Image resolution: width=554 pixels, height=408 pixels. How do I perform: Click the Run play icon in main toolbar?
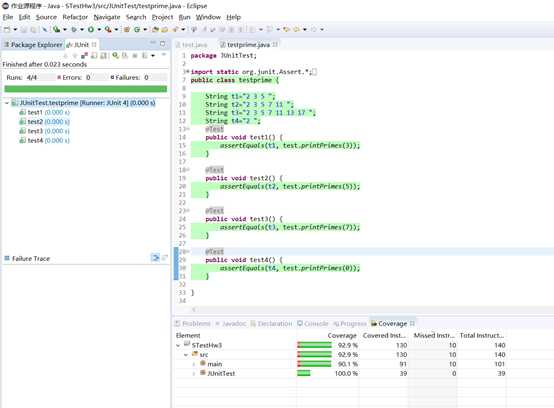point(91,30)
